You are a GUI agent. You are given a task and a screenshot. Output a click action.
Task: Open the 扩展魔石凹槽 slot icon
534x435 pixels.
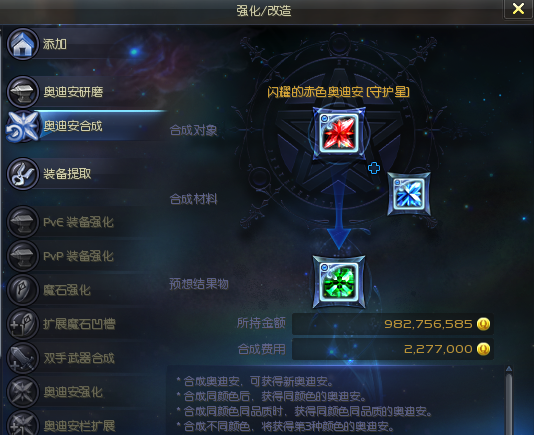(x=22, y=324)
